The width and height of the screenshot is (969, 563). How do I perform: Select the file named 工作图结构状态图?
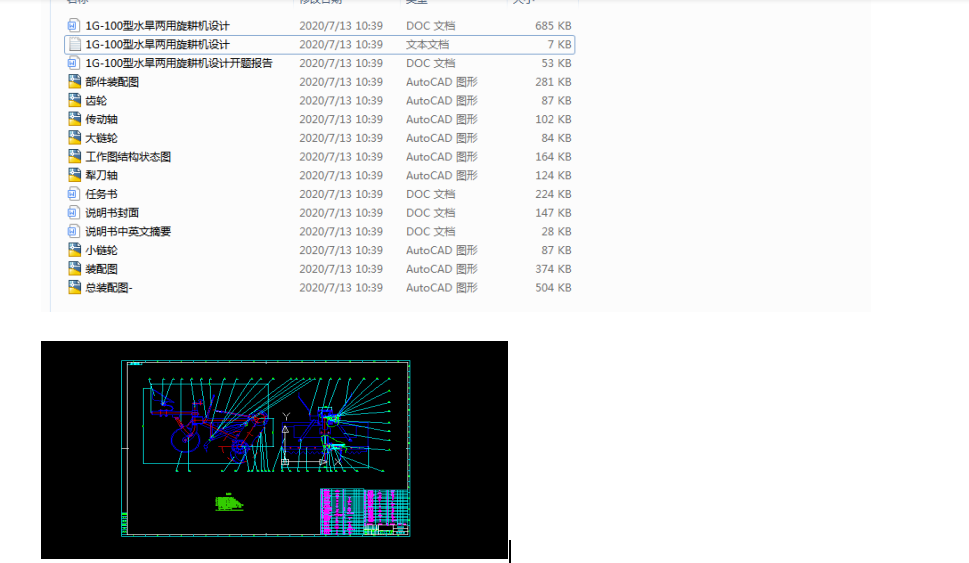coord(128,156)
